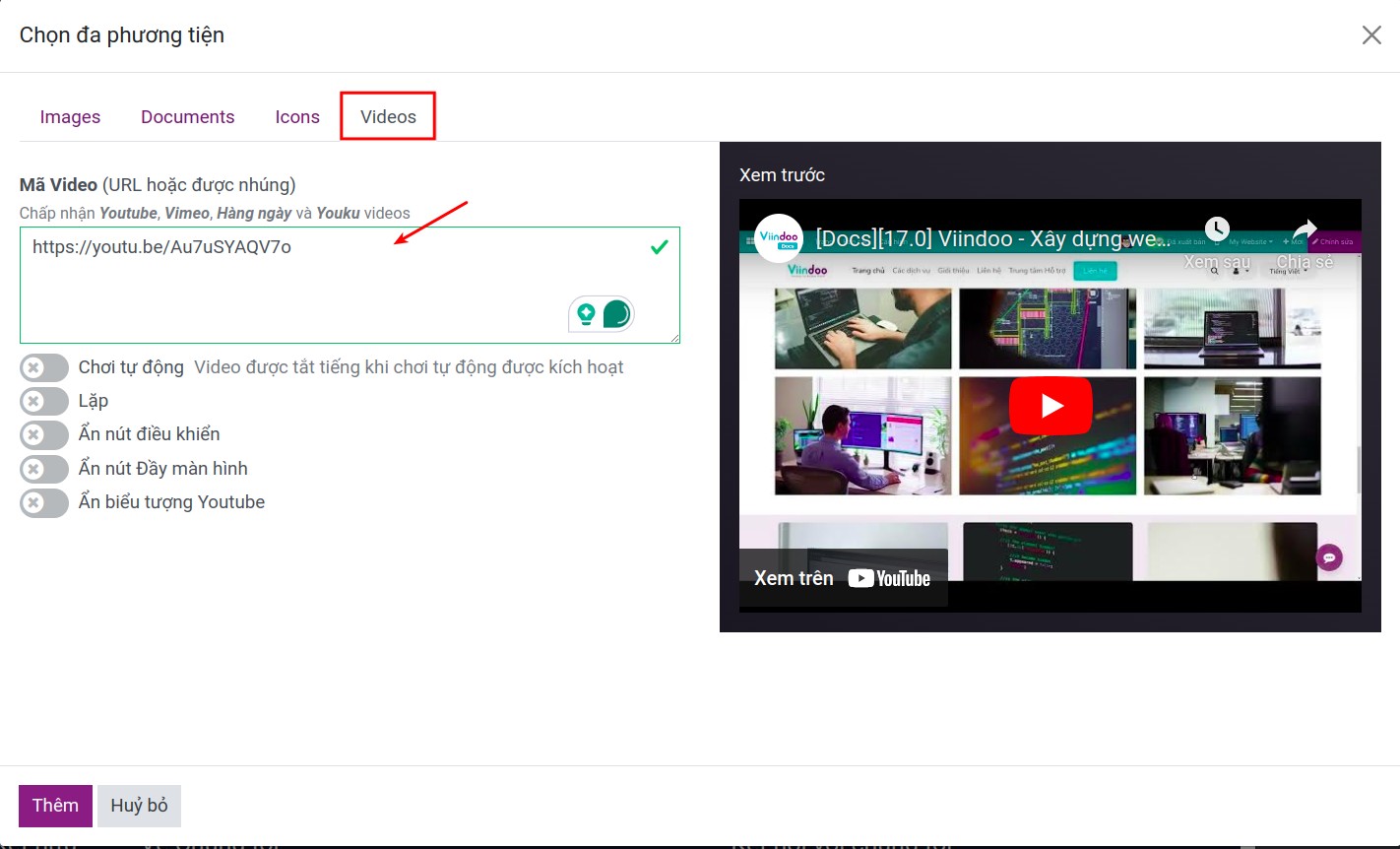This screenshot has width=1400, height=849.
Task: Turn on the "Lặp" loop toggle
Action: point(43,401)
